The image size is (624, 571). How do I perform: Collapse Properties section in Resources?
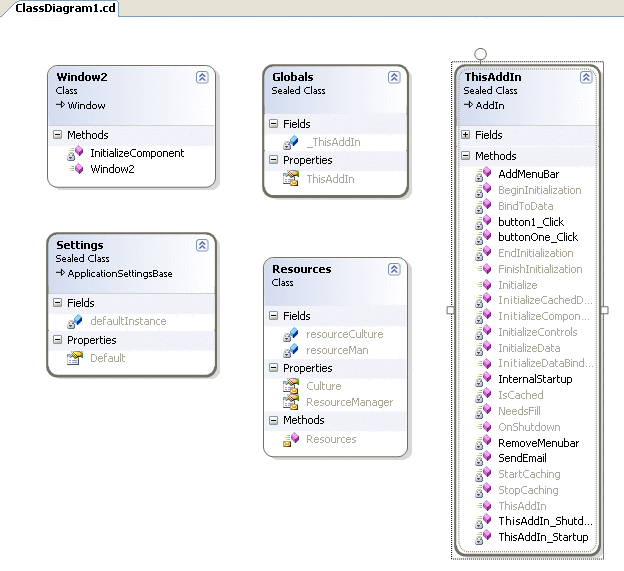click(273, 368)
